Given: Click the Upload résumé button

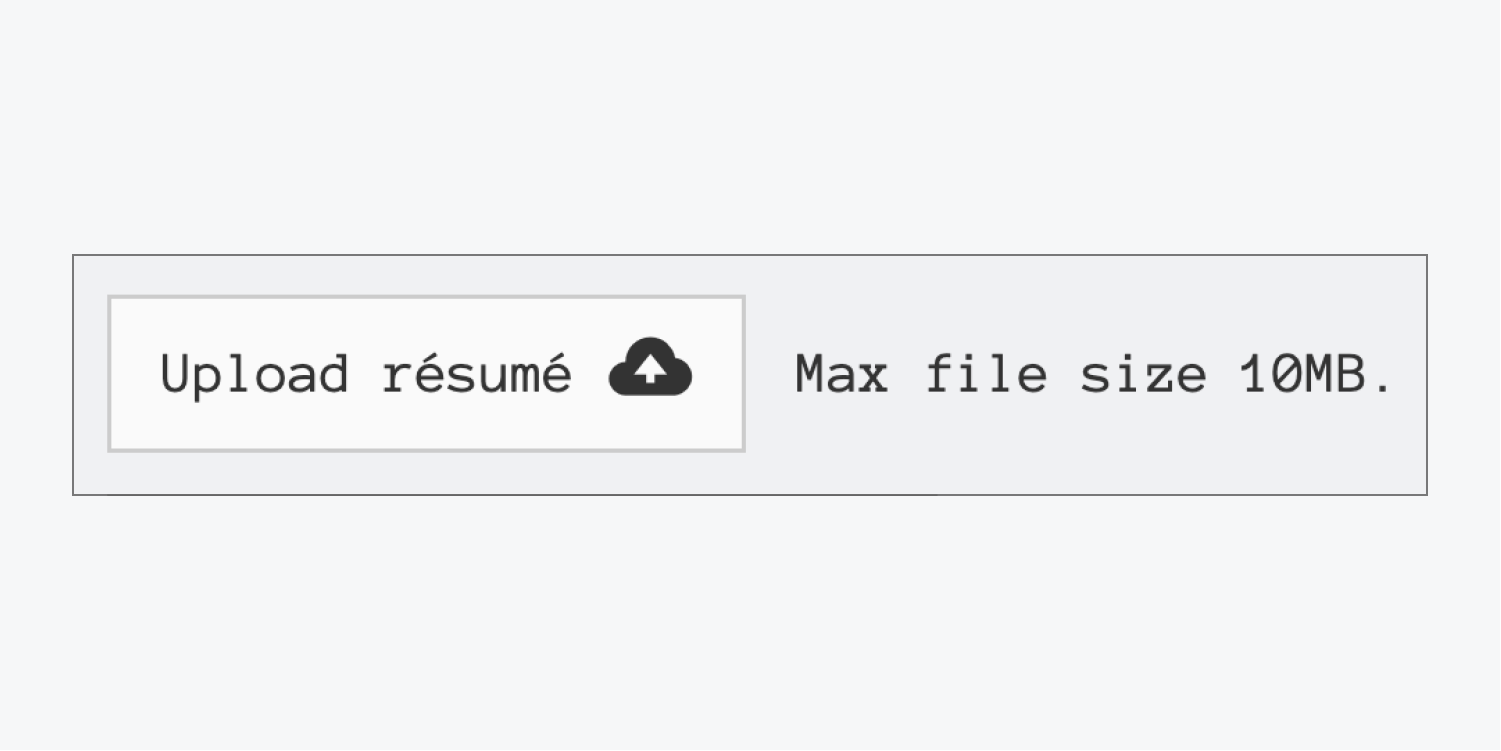Looking at the screenshot, I should pyautogui.click(x=426, y=373).
